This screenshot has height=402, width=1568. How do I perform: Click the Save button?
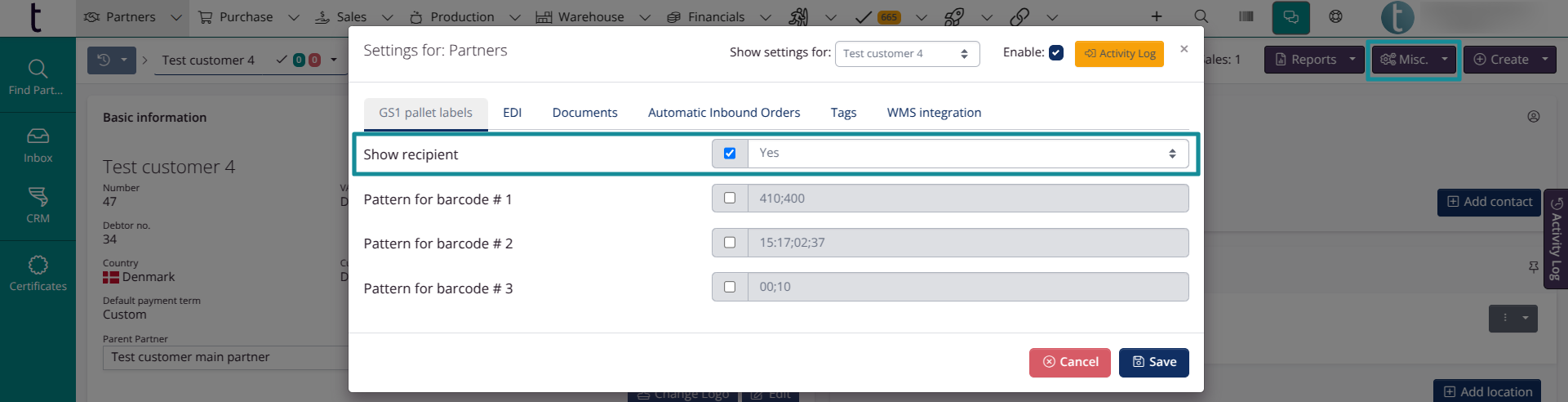1153,362
